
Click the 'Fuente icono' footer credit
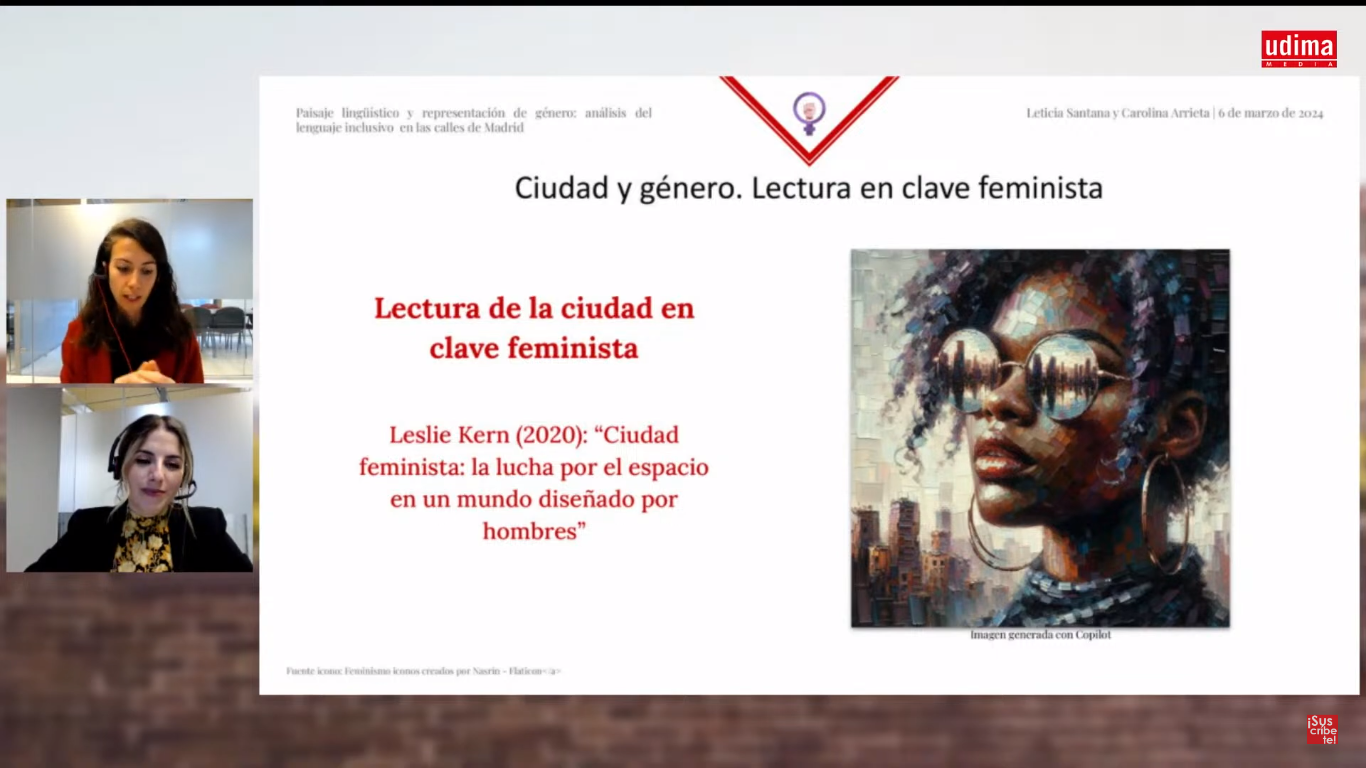coord(423,671)
